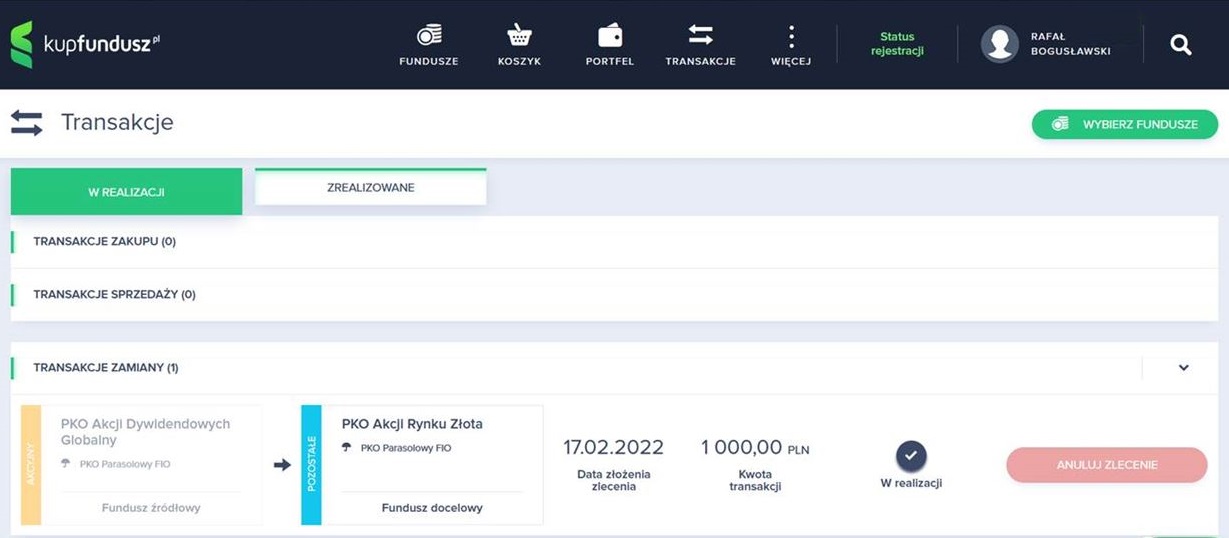Open the Transakcje arrows icon in navbar
1229x538 pixels.
(700, 36)
